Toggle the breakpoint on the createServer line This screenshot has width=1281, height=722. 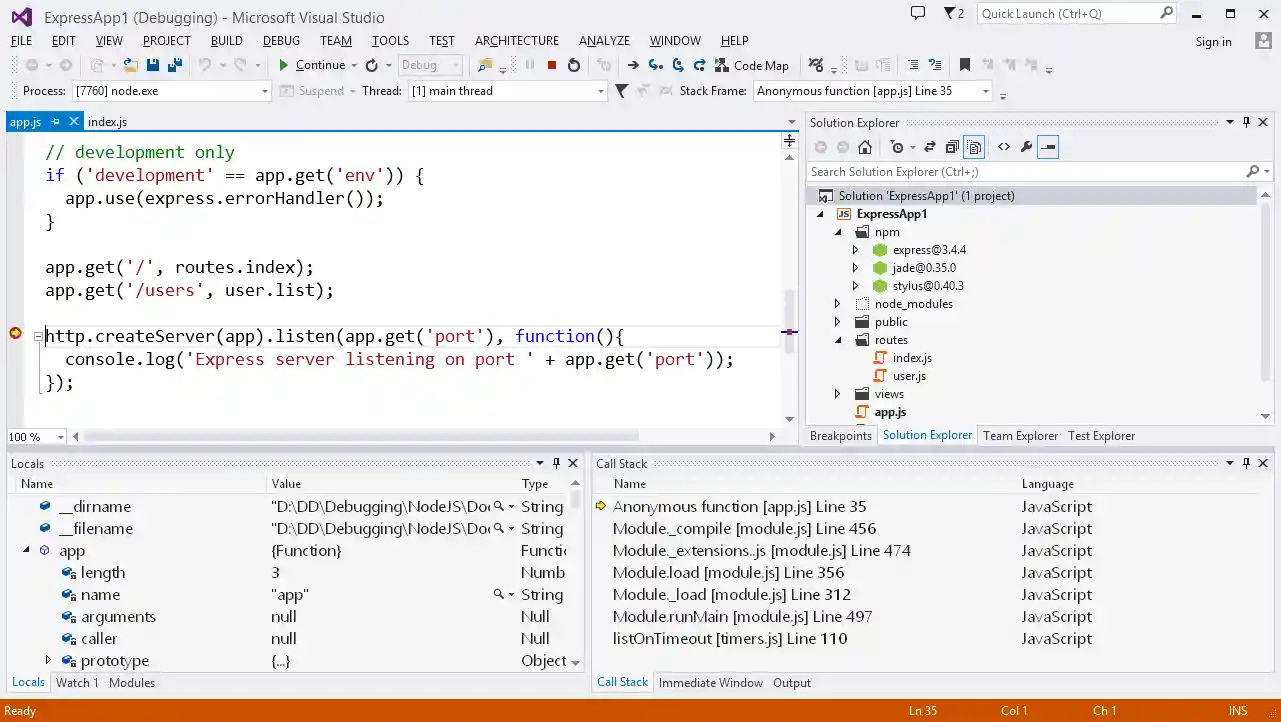(15, 333)
